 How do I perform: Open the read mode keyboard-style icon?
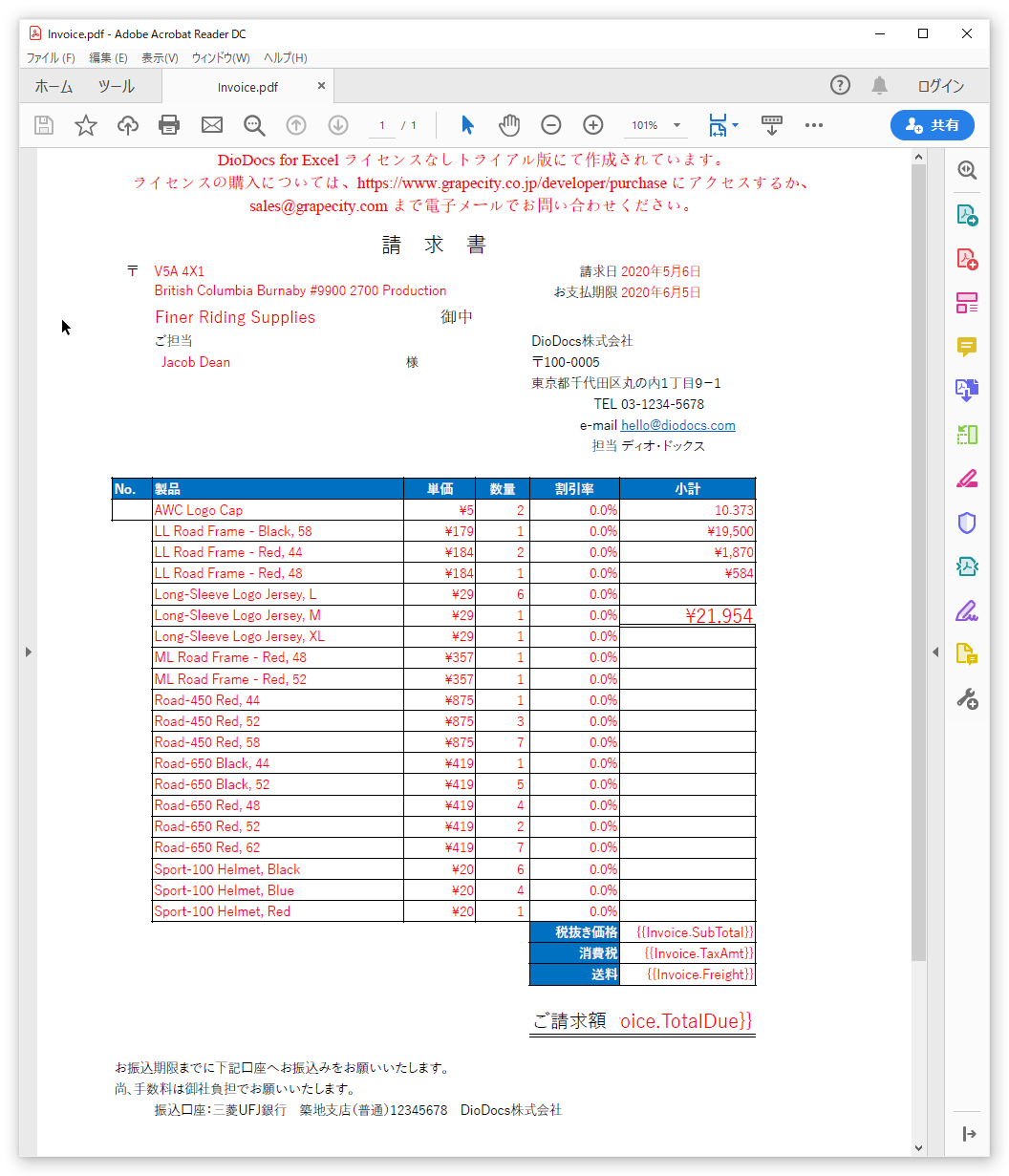pos(772,125)
